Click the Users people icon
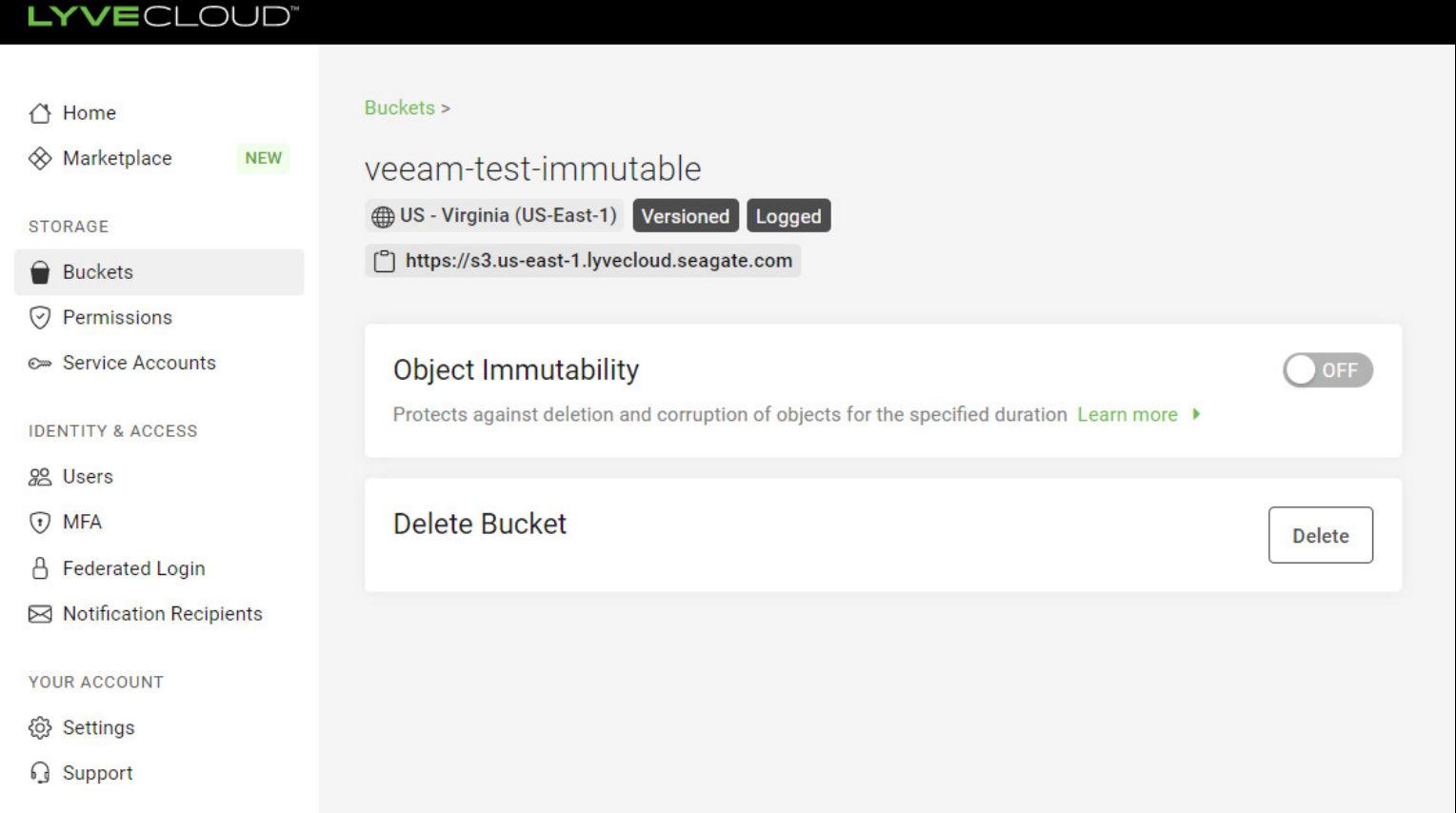The image size is (1456, 813). (x=40, y=477)
